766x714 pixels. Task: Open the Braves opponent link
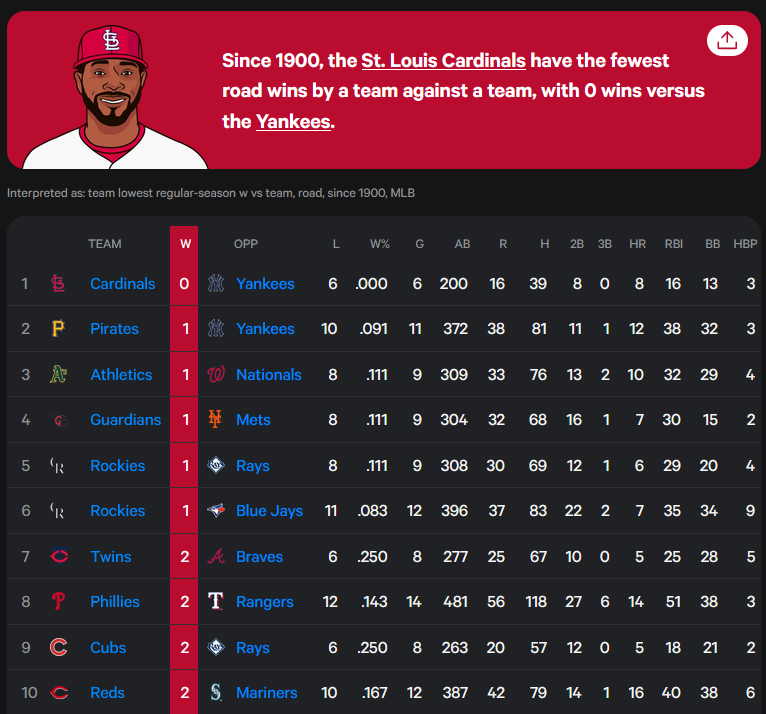(x=259, y=557)
